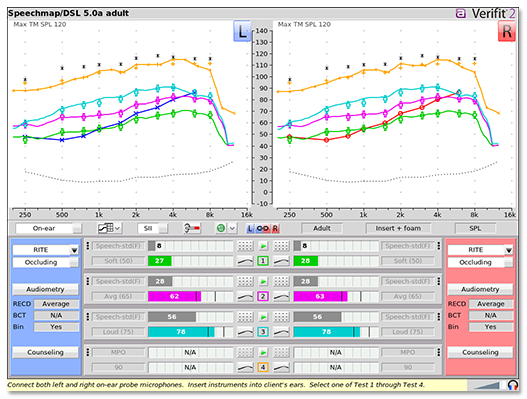Select the Test 4 number box
This screenshot has width=527, height=399.
[263, 367]
